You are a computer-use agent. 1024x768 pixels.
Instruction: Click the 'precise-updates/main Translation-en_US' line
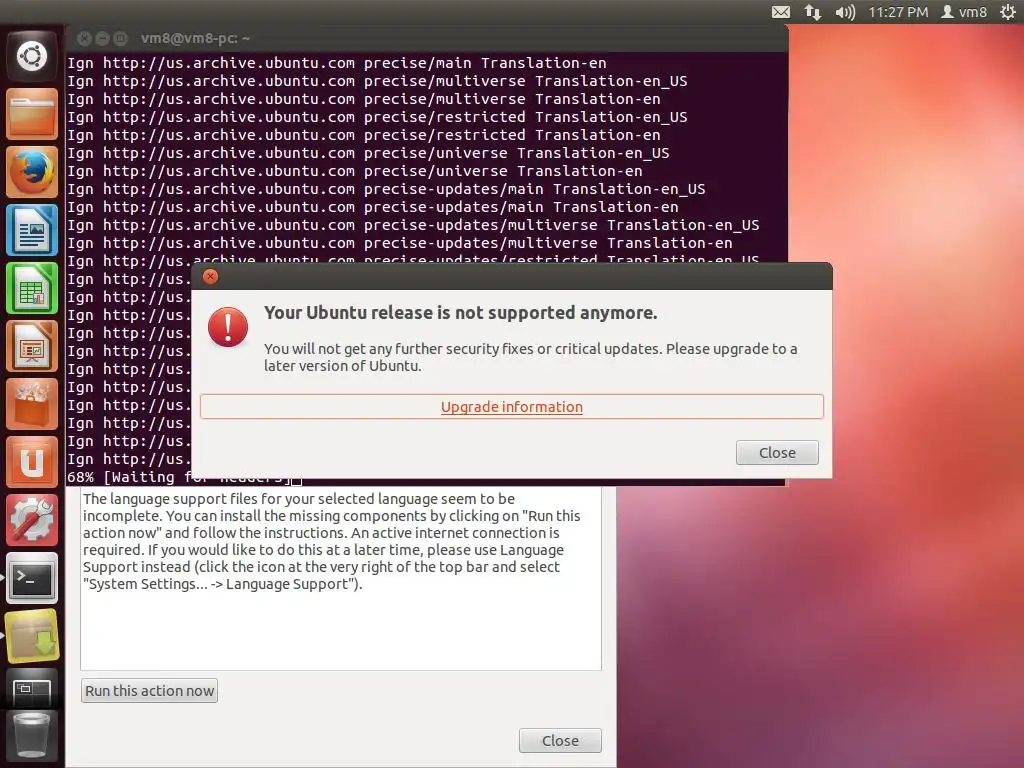coord(387,189)
